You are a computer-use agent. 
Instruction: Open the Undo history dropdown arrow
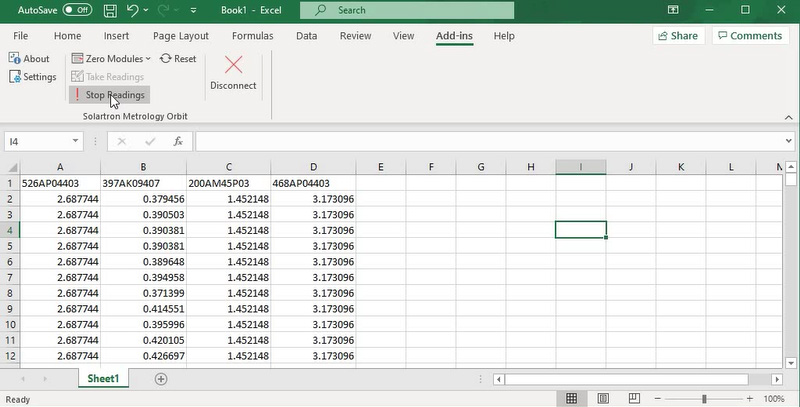(146, 10)
